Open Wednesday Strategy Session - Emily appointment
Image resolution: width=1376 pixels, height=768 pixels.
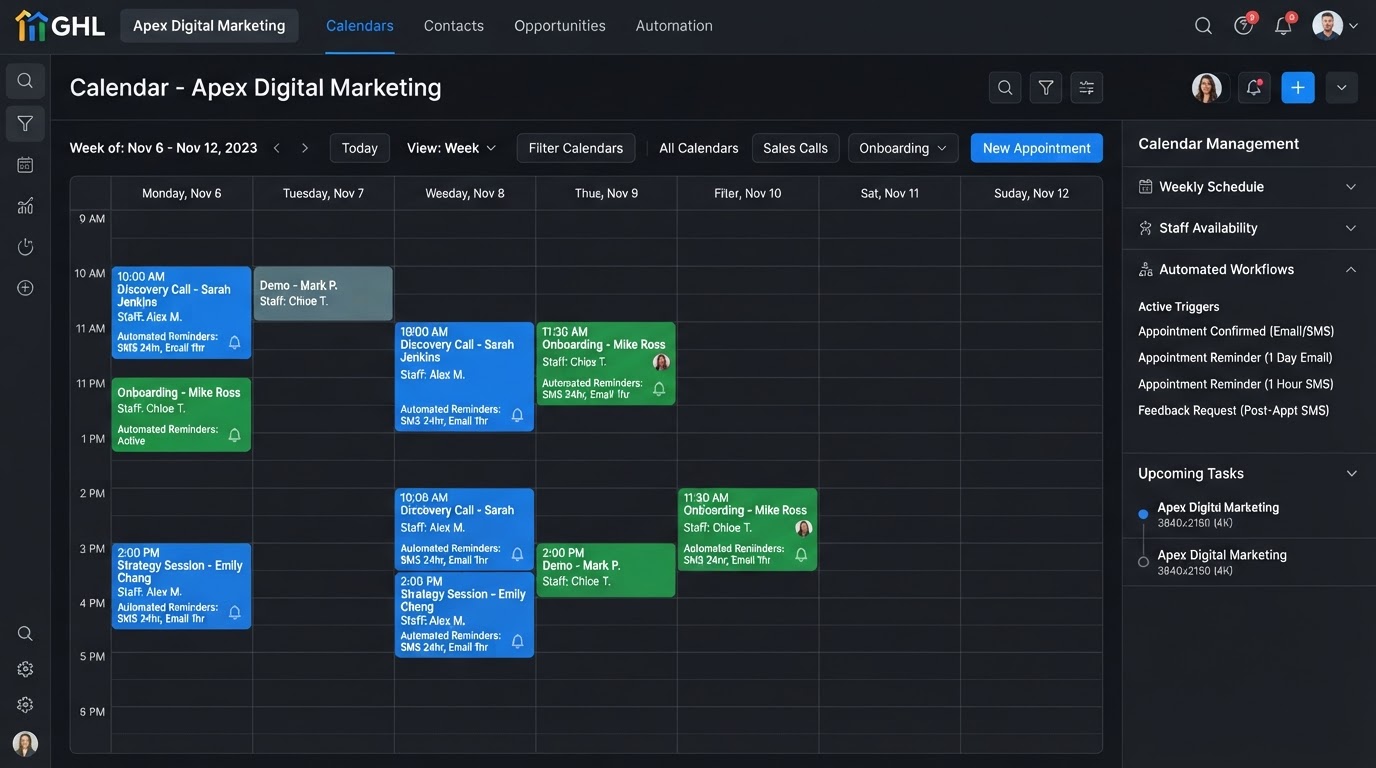[x=464, y=614]
